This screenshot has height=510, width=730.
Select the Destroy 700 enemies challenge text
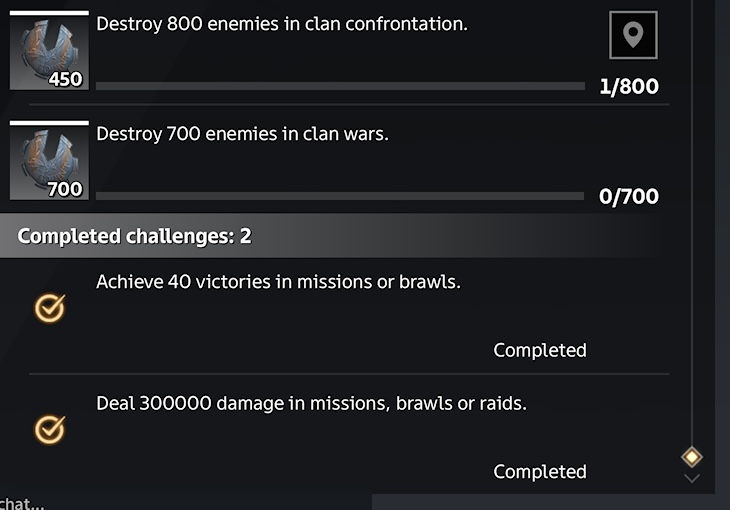coord(242,134)
